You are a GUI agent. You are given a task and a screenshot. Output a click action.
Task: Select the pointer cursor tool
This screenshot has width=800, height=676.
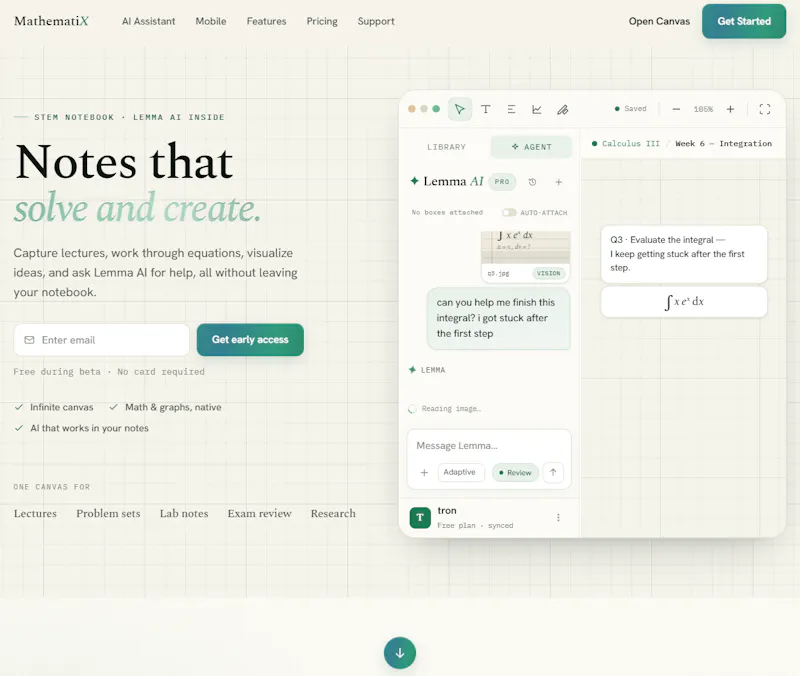coord(460,109)
